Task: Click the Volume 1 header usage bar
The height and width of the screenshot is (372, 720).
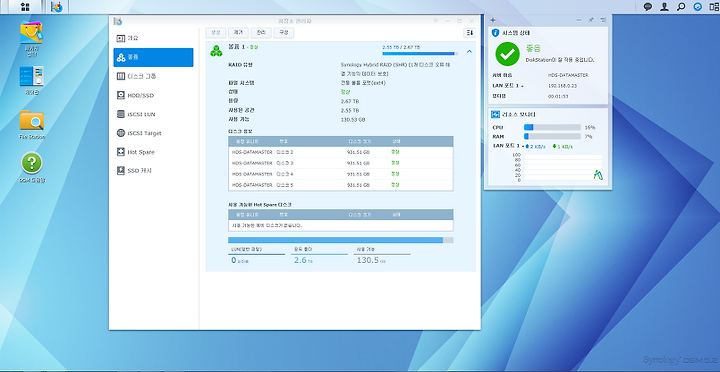Action: pos(420,53)
